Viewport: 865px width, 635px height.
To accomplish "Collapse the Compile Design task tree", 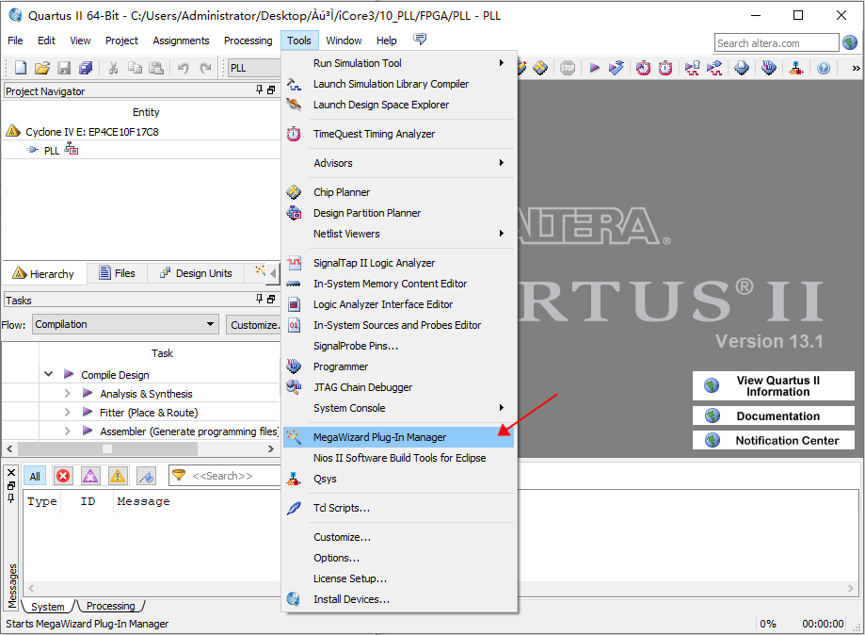I will click(x=48, y=375).
